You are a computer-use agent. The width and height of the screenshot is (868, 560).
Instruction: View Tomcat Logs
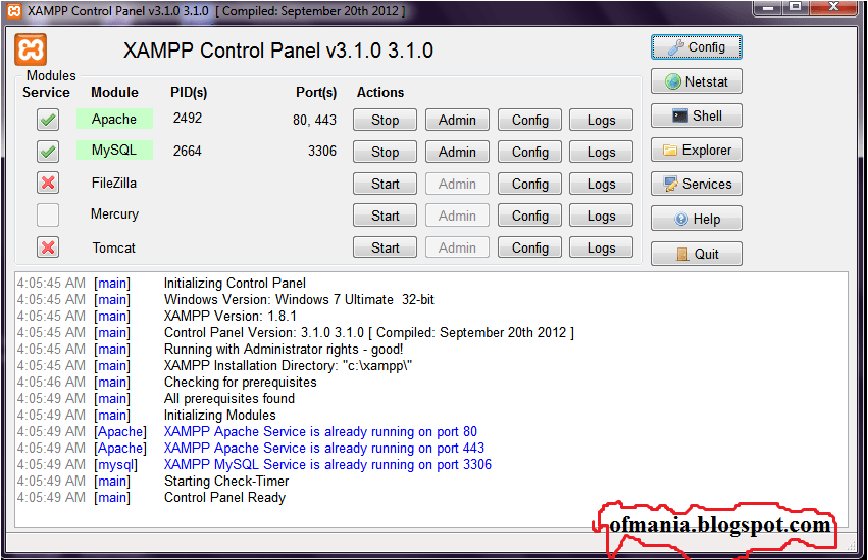coord(601,248)
